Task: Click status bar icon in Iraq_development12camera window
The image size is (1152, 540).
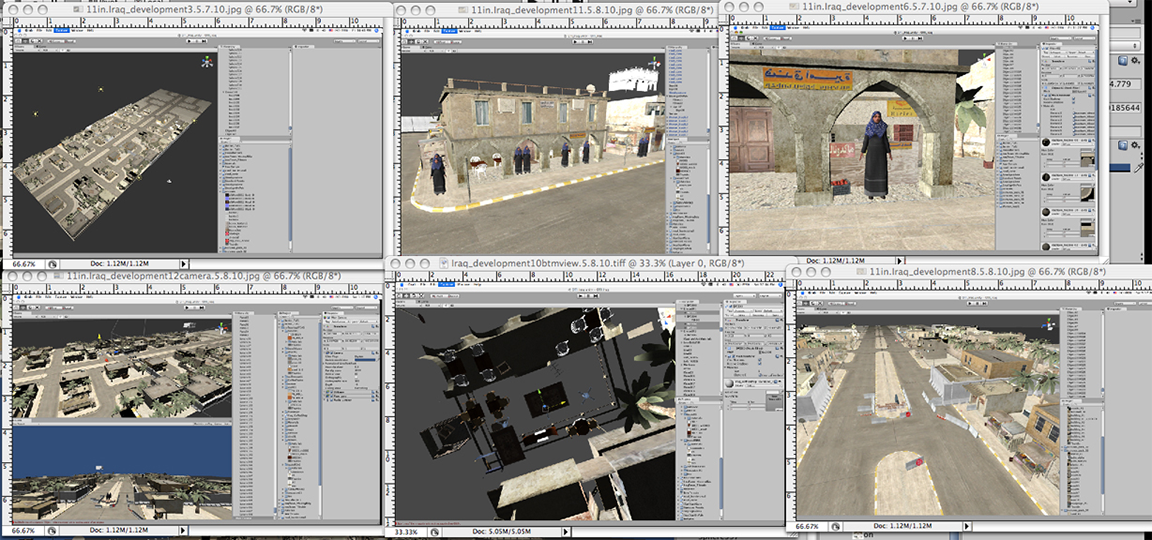Action: 52,530
